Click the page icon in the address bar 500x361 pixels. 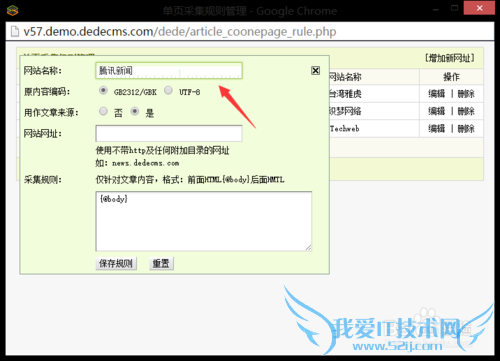click(15, 32)
